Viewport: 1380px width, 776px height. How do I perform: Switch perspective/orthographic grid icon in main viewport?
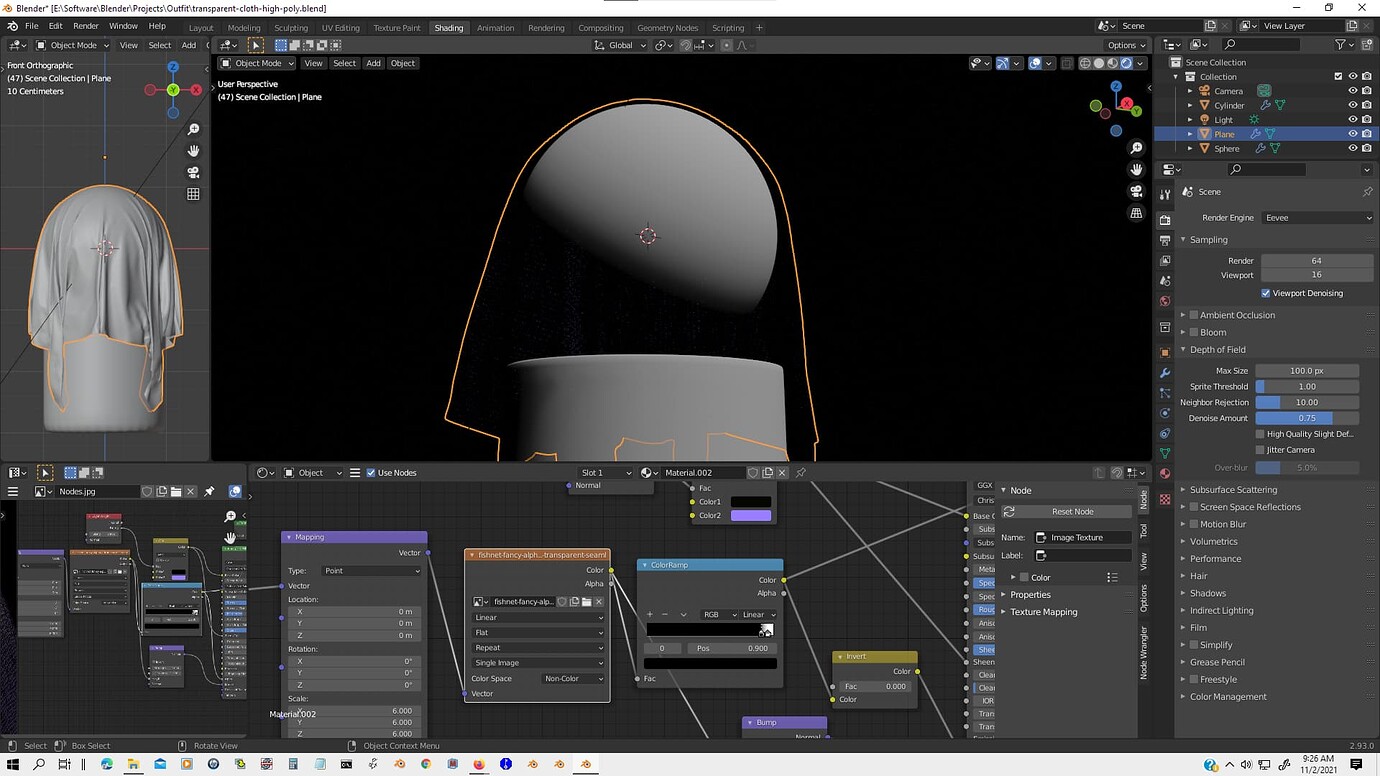click(1136, 213)
